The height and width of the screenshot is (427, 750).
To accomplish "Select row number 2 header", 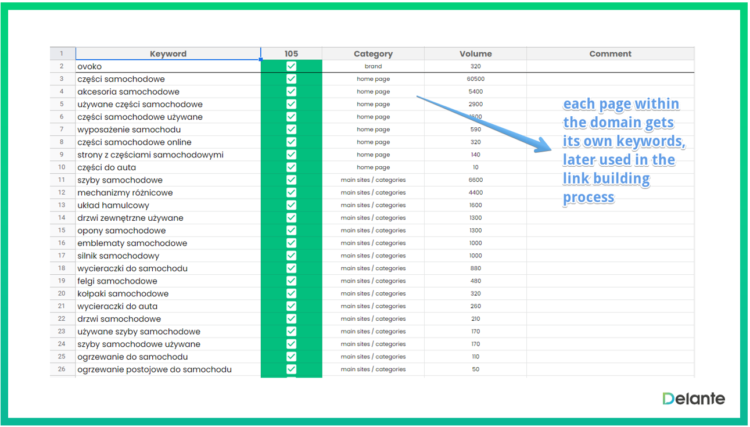I will tap(62, 66).
